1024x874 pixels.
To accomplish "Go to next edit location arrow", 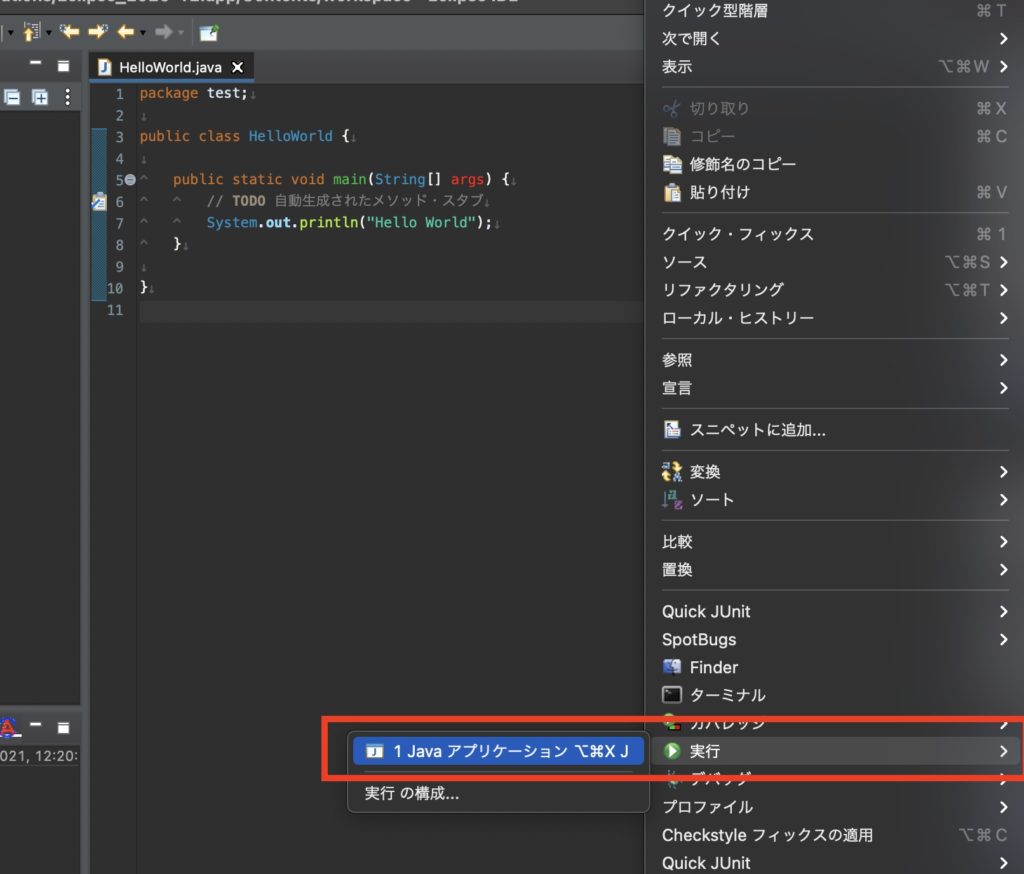I will click(x=98, y=31).
